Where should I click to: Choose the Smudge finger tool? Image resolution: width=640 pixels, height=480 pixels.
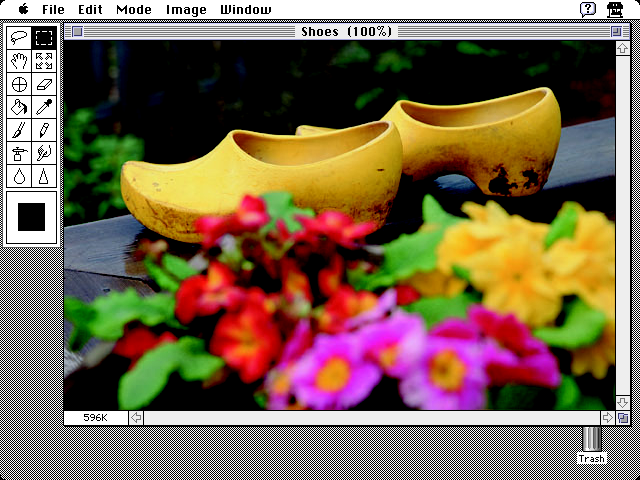[43, 153]
